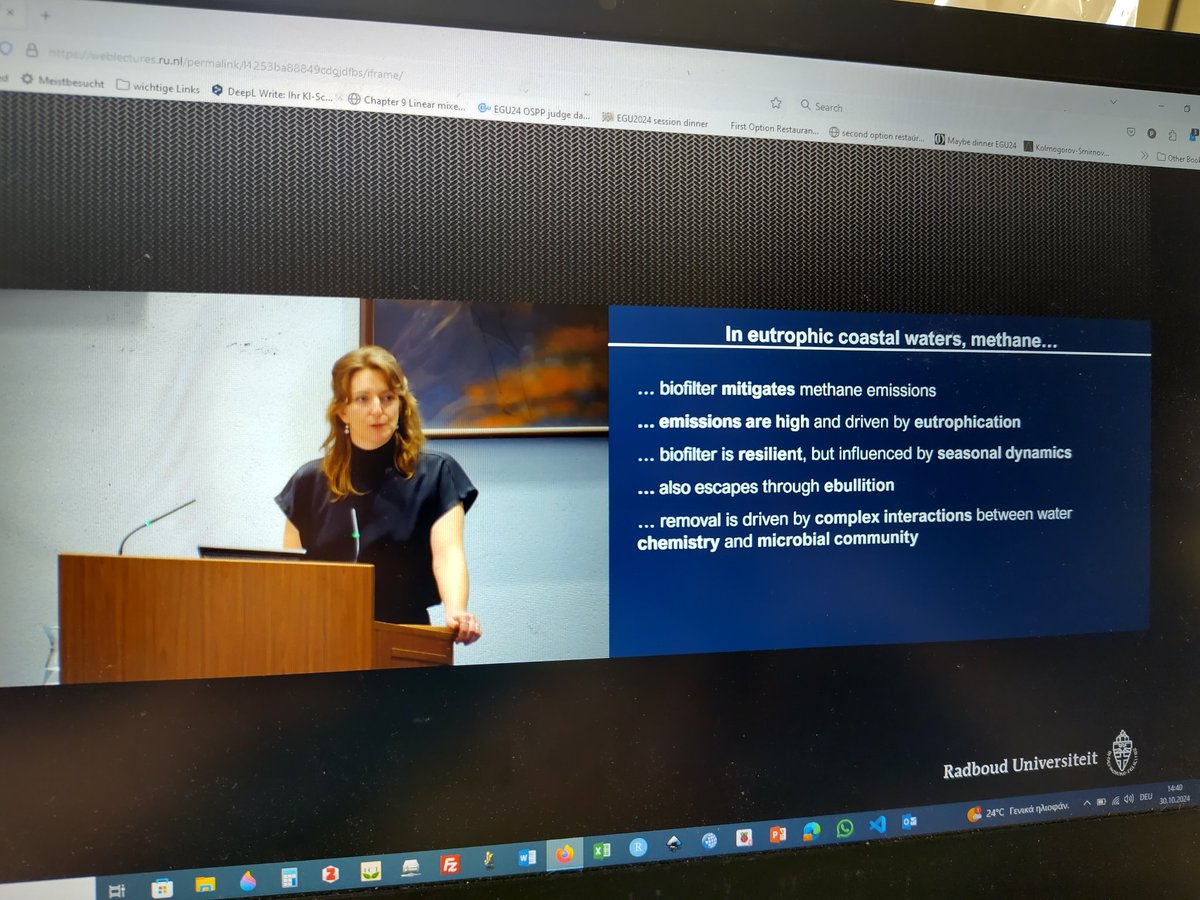The width and height of the screenshot is (1200, 900).
Task: Open the DeepL Write bookmark
Action: click(271, 93)
